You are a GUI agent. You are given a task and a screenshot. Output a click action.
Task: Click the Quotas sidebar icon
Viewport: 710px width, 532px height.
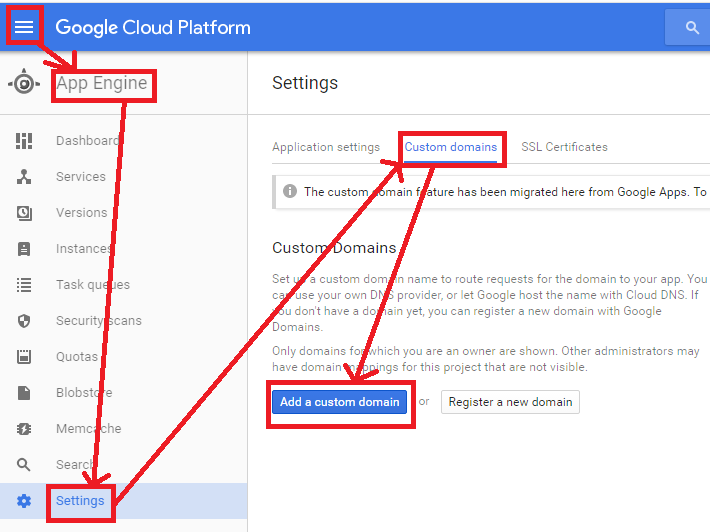pos(25,357)
